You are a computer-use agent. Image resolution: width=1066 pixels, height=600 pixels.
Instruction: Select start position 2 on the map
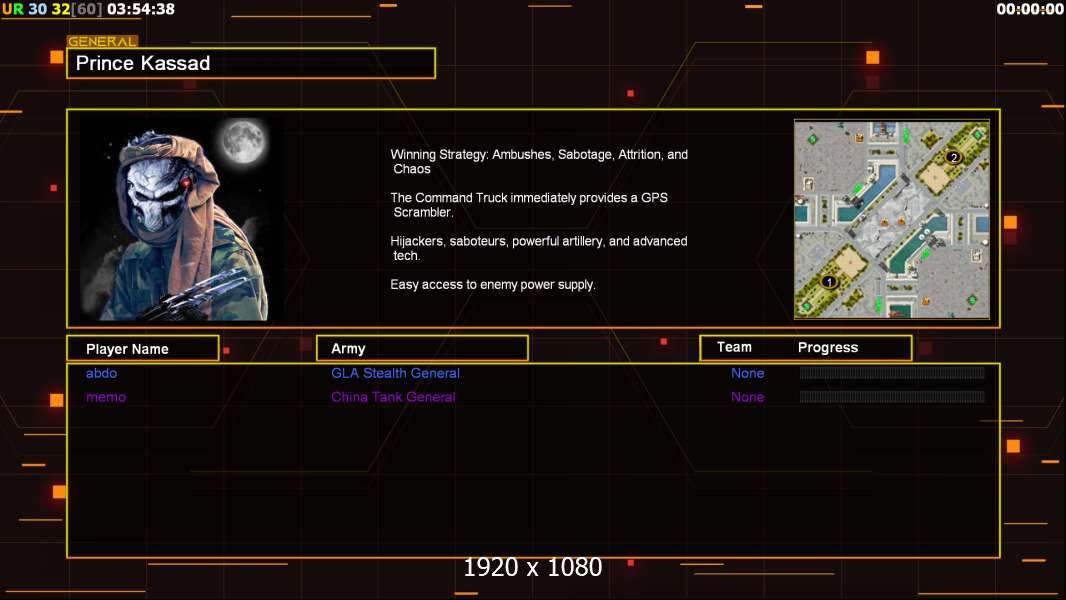click(954, 157)
